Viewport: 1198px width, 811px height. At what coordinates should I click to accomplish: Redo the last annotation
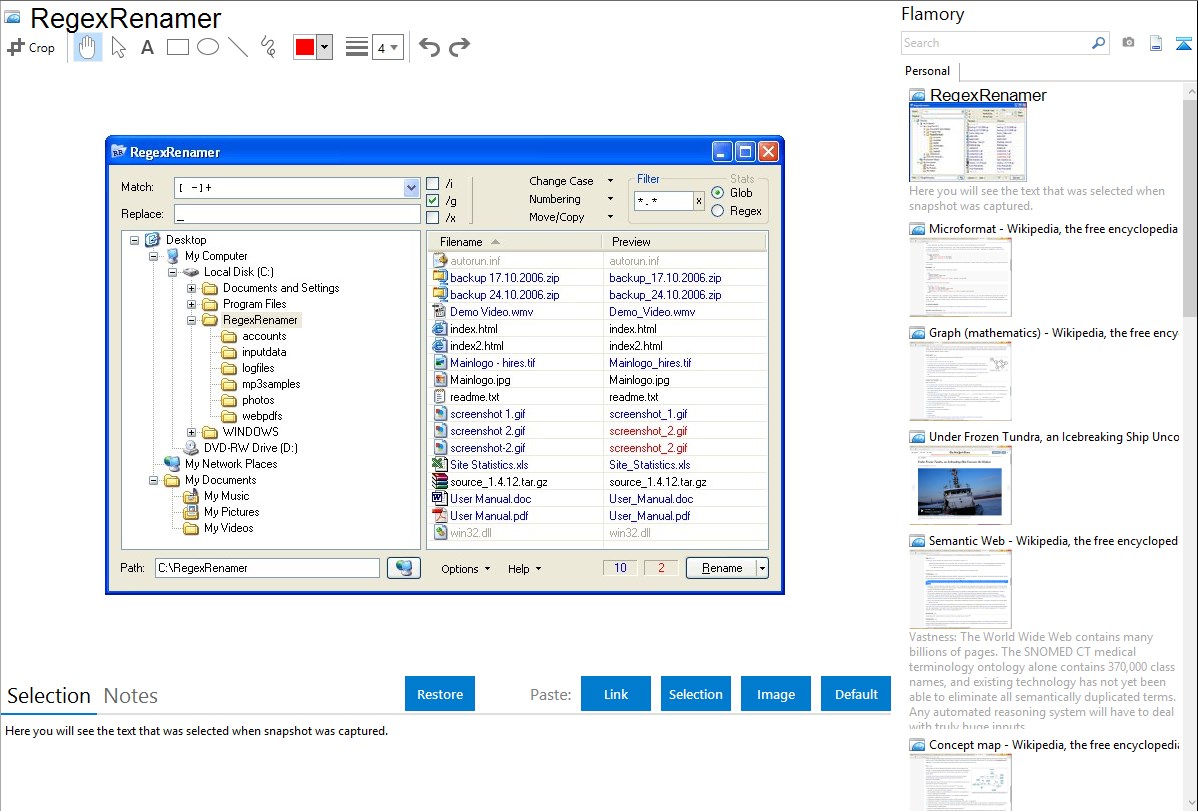pyautogui.click(x=459, y=47)
